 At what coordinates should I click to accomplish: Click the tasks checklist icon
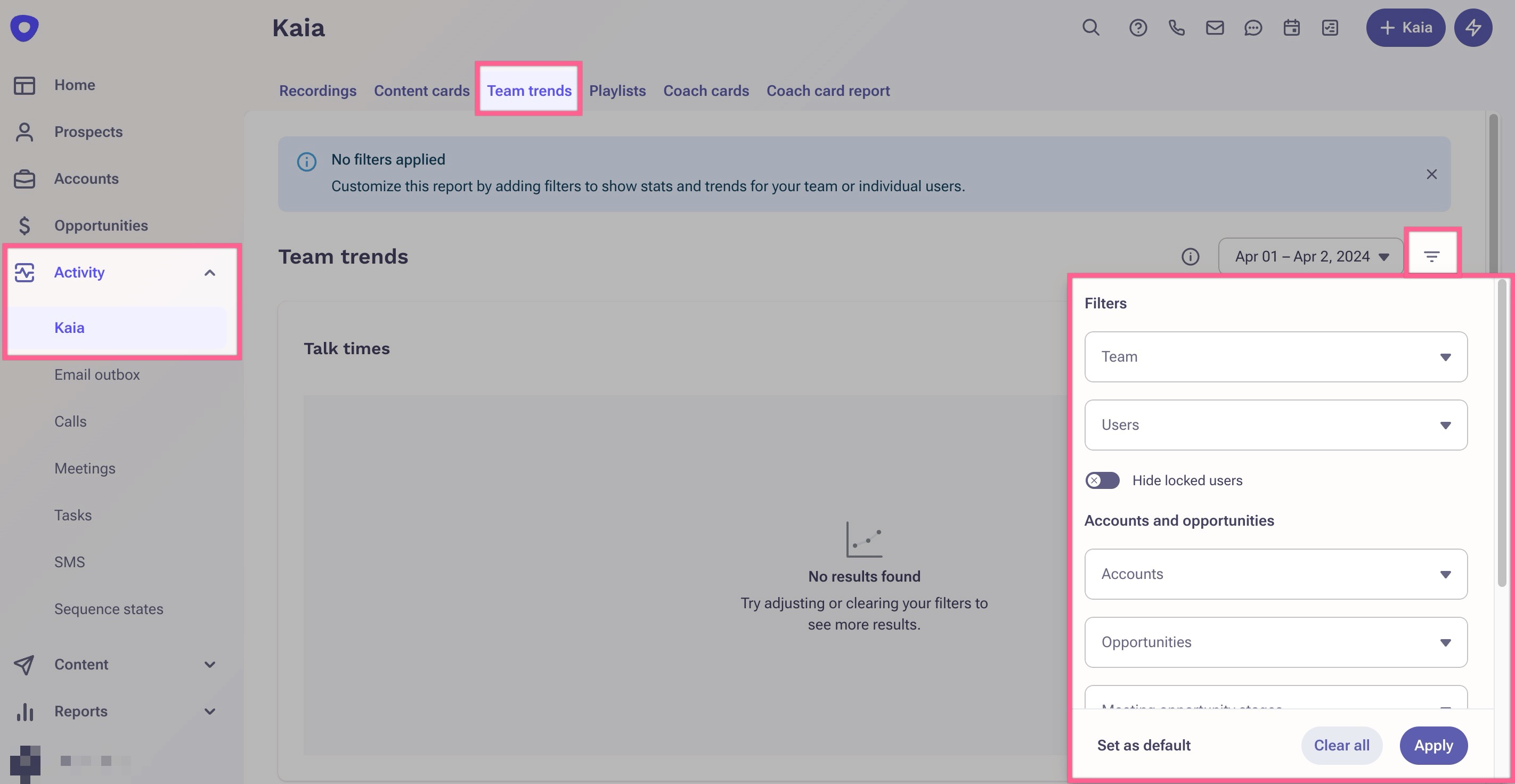click(x=1330, y=28)
